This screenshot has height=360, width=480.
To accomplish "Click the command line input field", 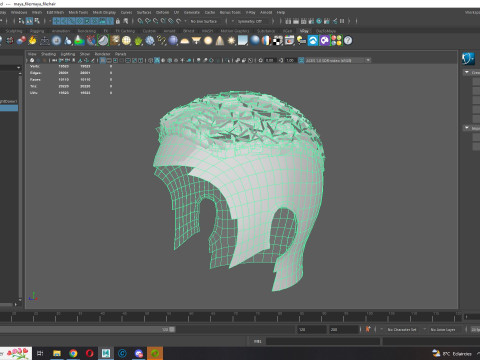I will click(323, 341).
